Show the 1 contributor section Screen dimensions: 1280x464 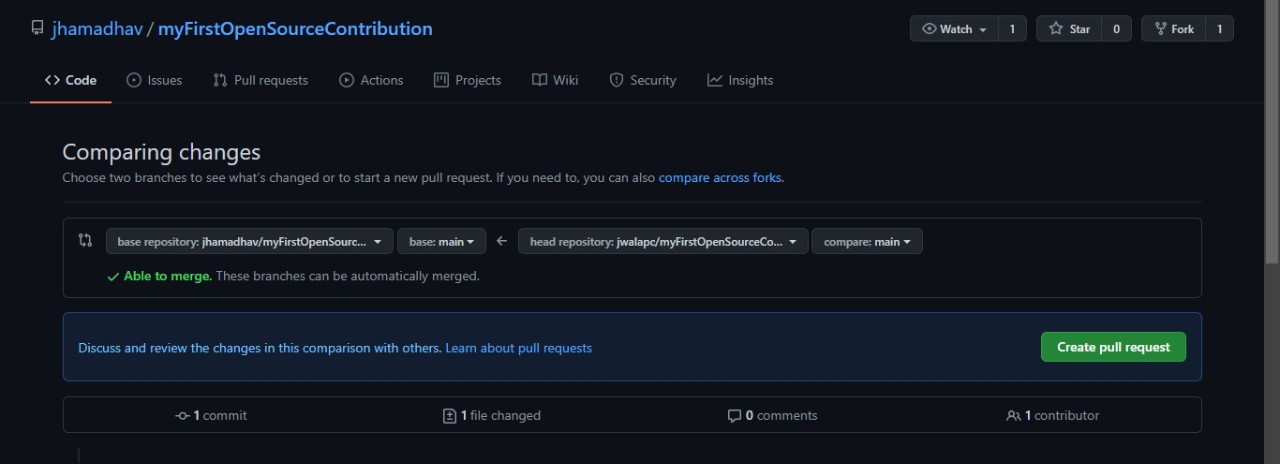coord(1052,415)
